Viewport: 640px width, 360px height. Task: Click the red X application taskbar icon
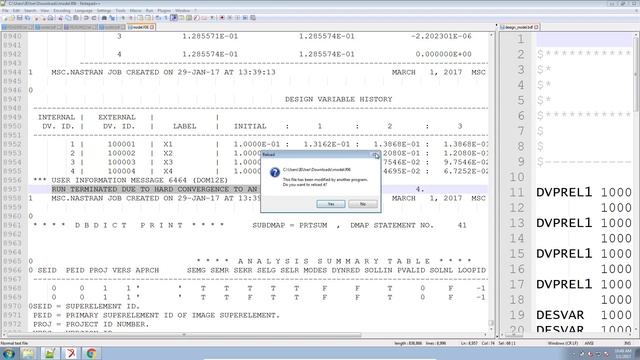point(71,353)
